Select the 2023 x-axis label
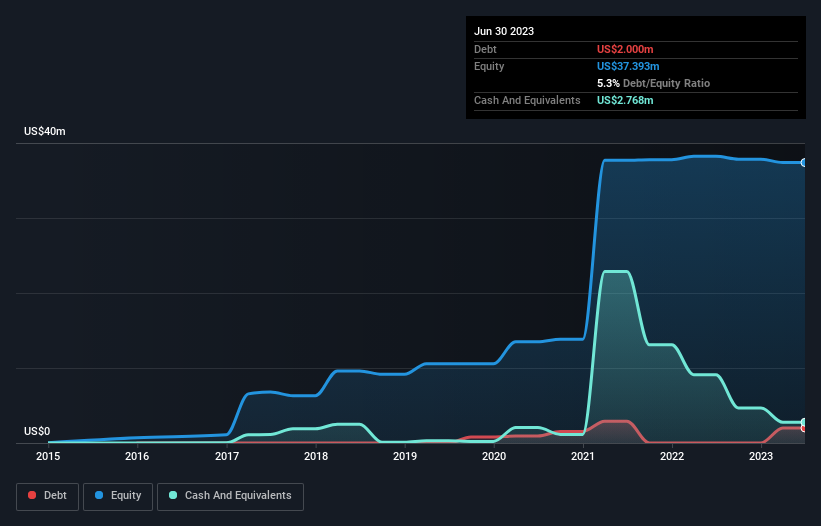The height and width of the screenshot is (526, 821). 761,456
